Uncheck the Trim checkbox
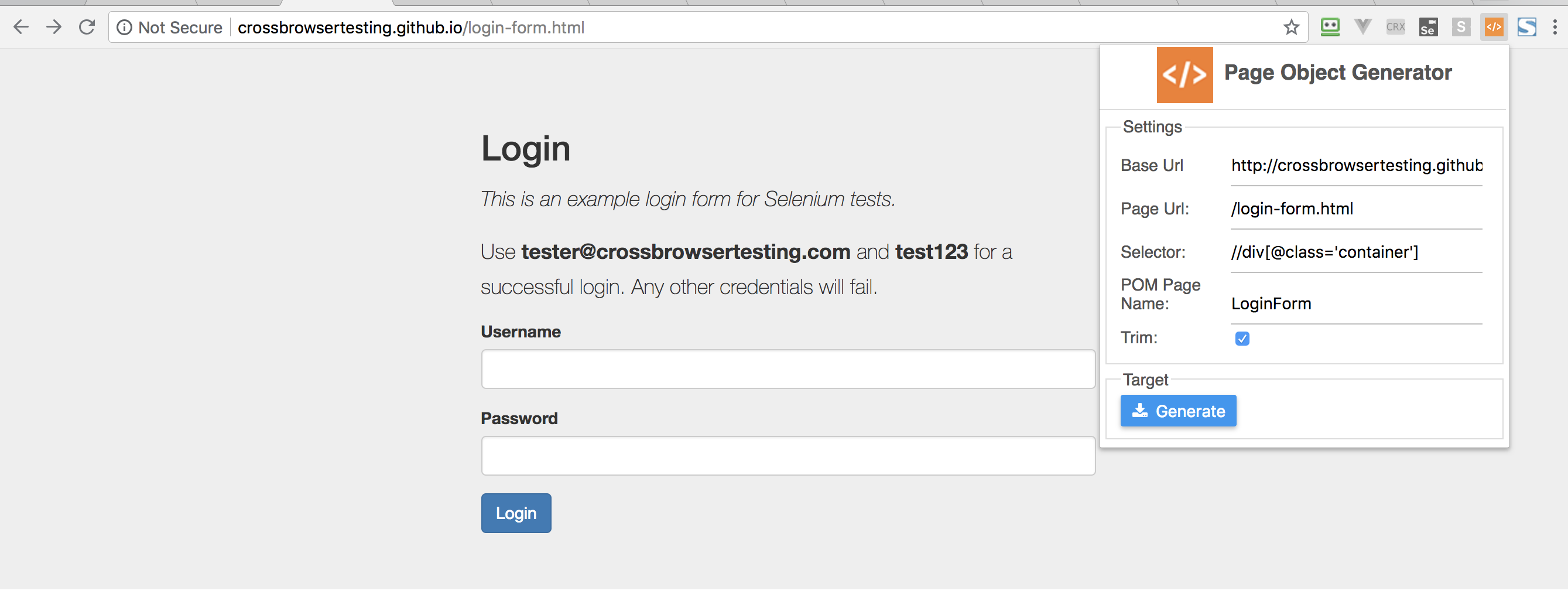 [x=1242, y=338]
